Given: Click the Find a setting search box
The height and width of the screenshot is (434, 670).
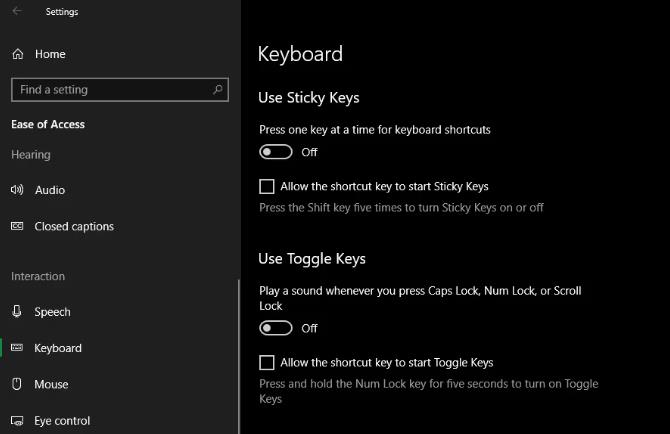Looking at the screenshot, I should click(x=110, y=89).
